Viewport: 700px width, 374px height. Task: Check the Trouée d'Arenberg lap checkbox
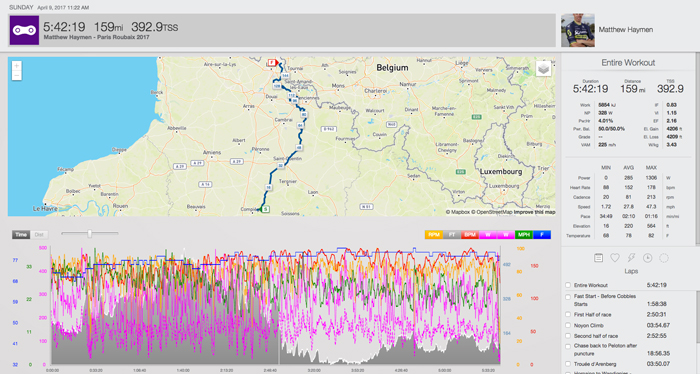pyautogui.click(x=568, y=364)
